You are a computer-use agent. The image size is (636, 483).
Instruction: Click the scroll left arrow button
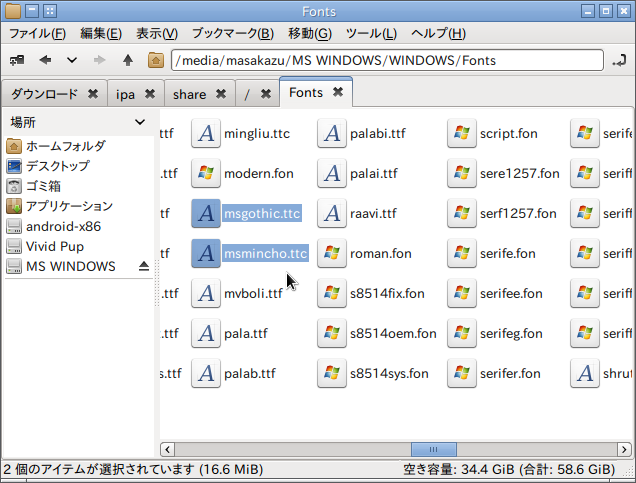(167, 449)
